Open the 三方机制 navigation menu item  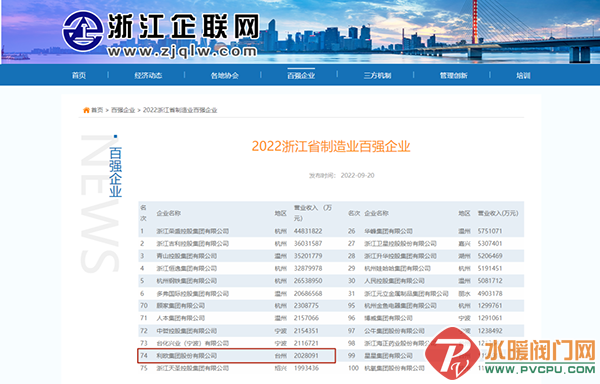377,75
